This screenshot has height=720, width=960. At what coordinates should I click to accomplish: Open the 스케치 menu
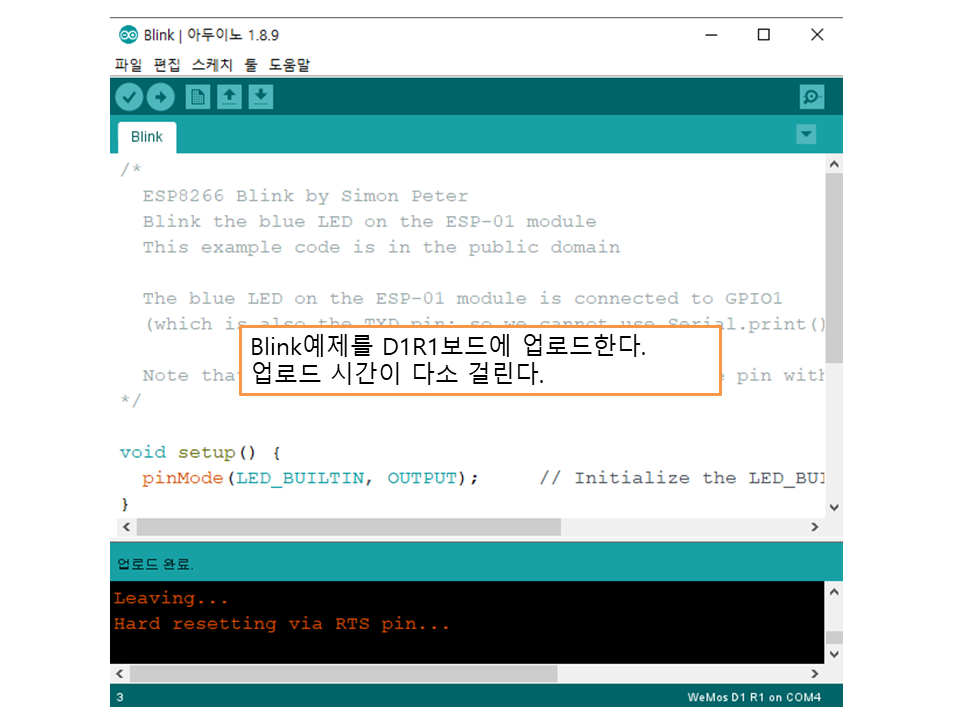click(212, 65)
